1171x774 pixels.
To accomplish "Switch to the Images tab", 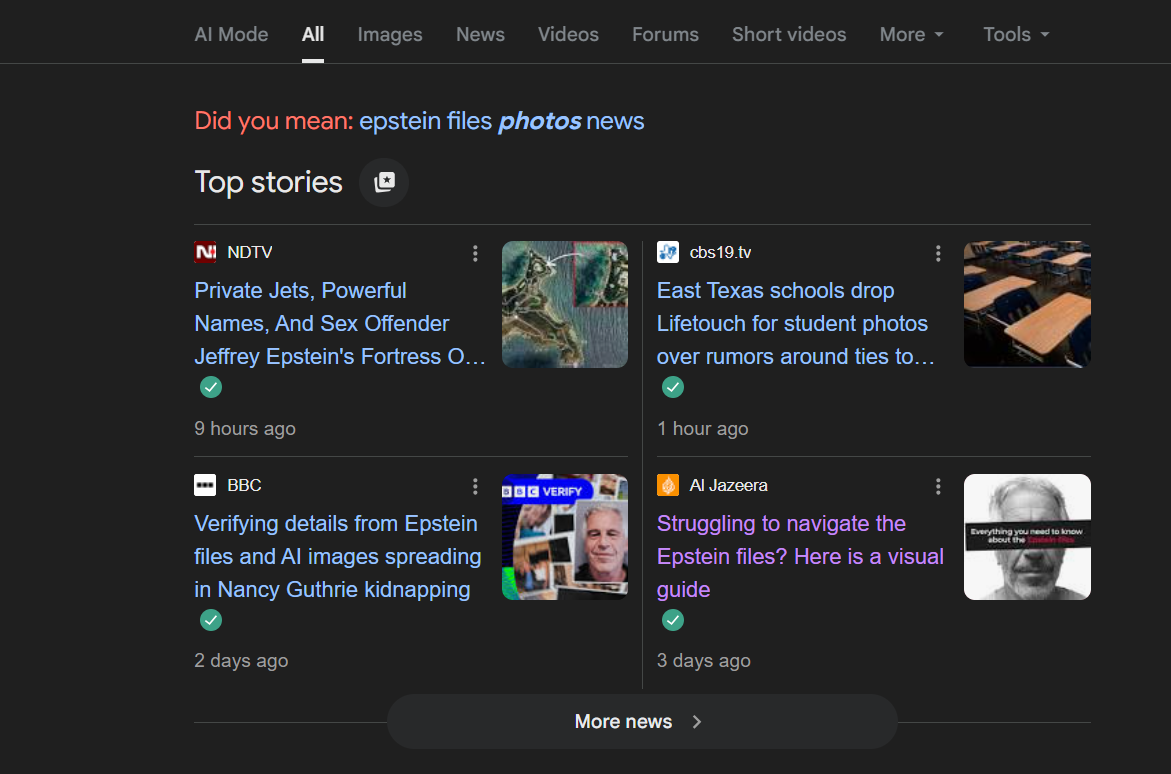I will pos(390,34).
